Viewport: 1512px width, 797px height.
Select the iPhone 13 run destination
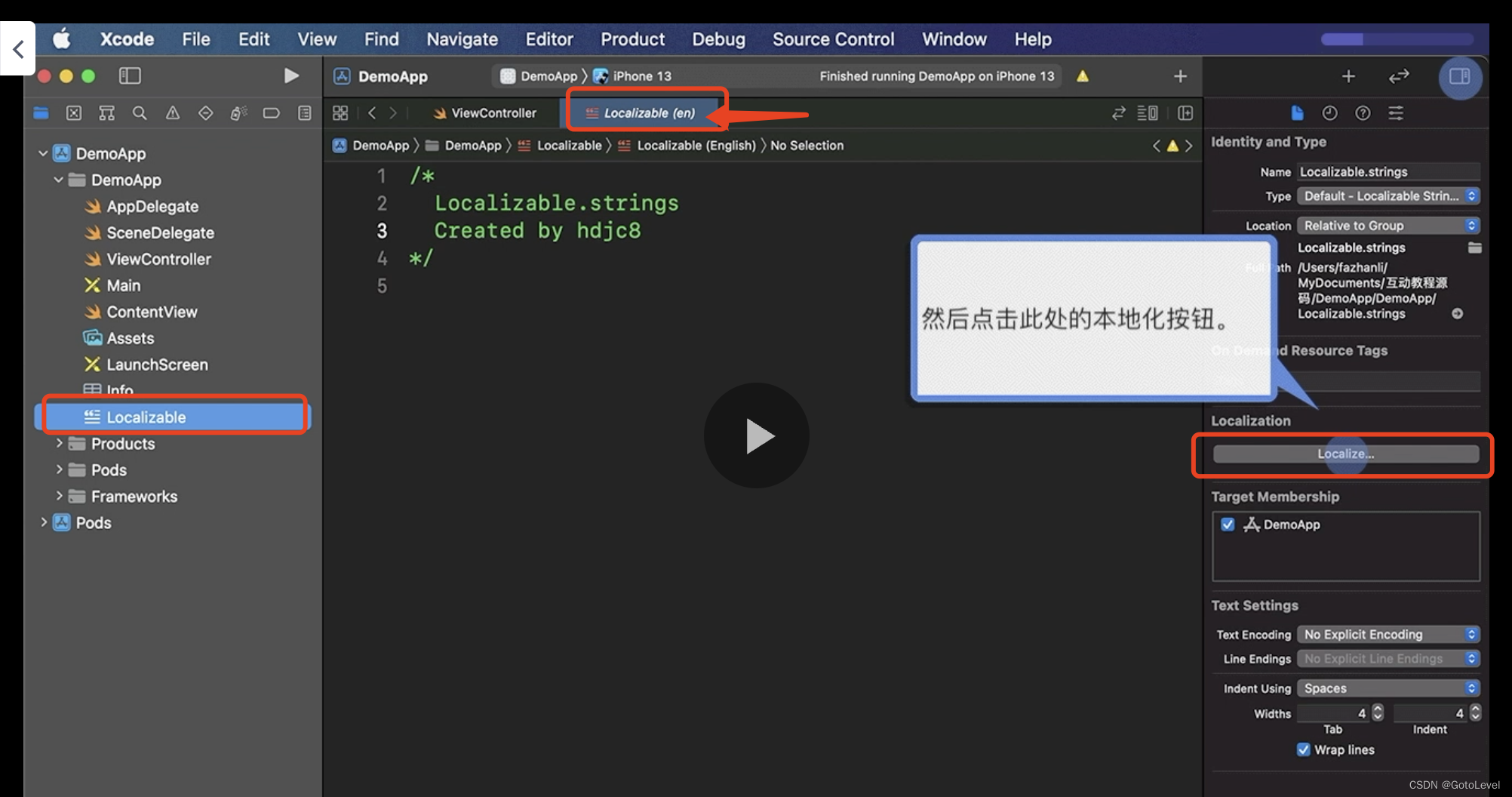(632, 76)
